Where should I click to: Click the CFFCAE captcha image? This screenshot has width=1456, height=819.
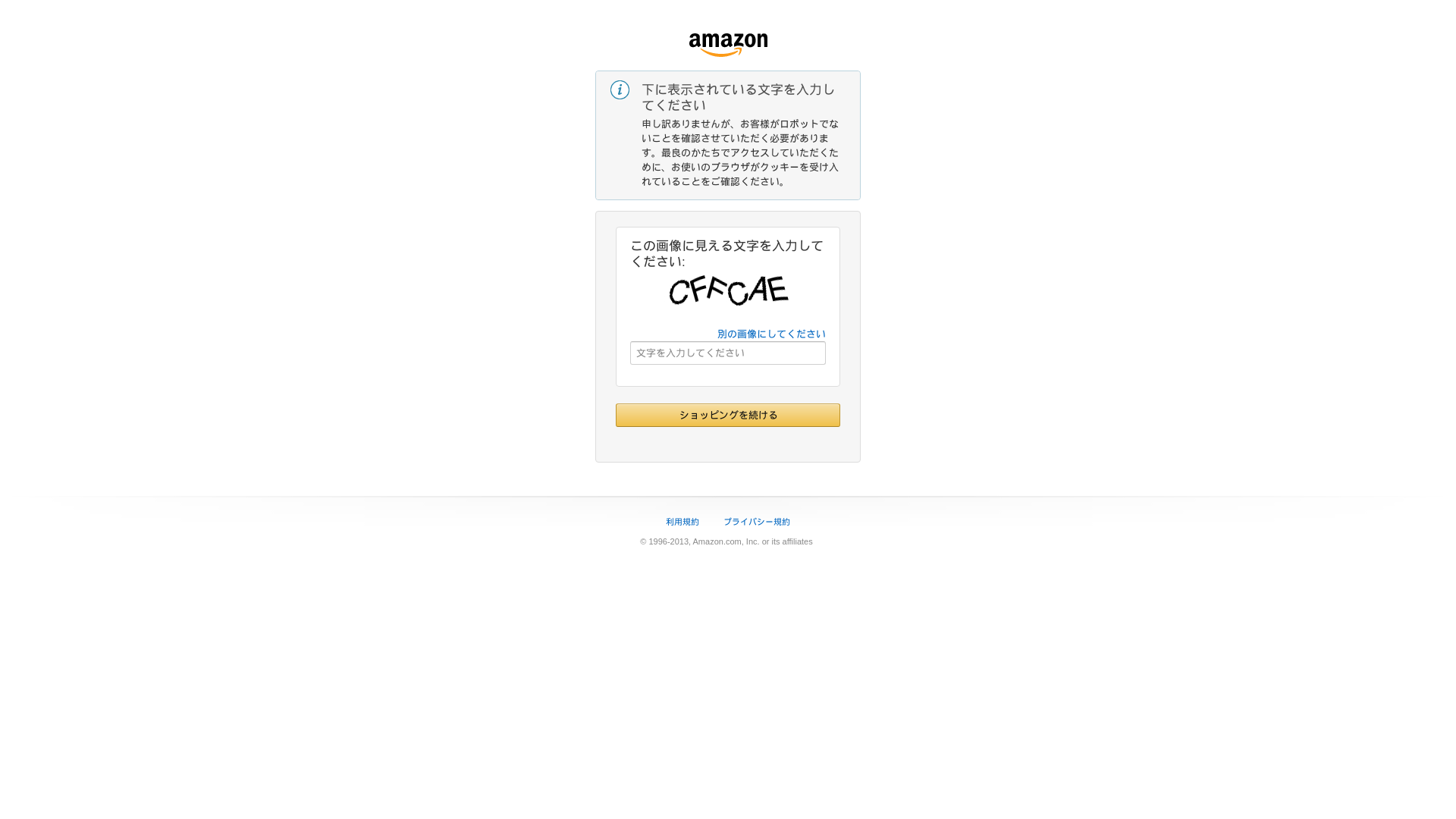pos(729,290)
